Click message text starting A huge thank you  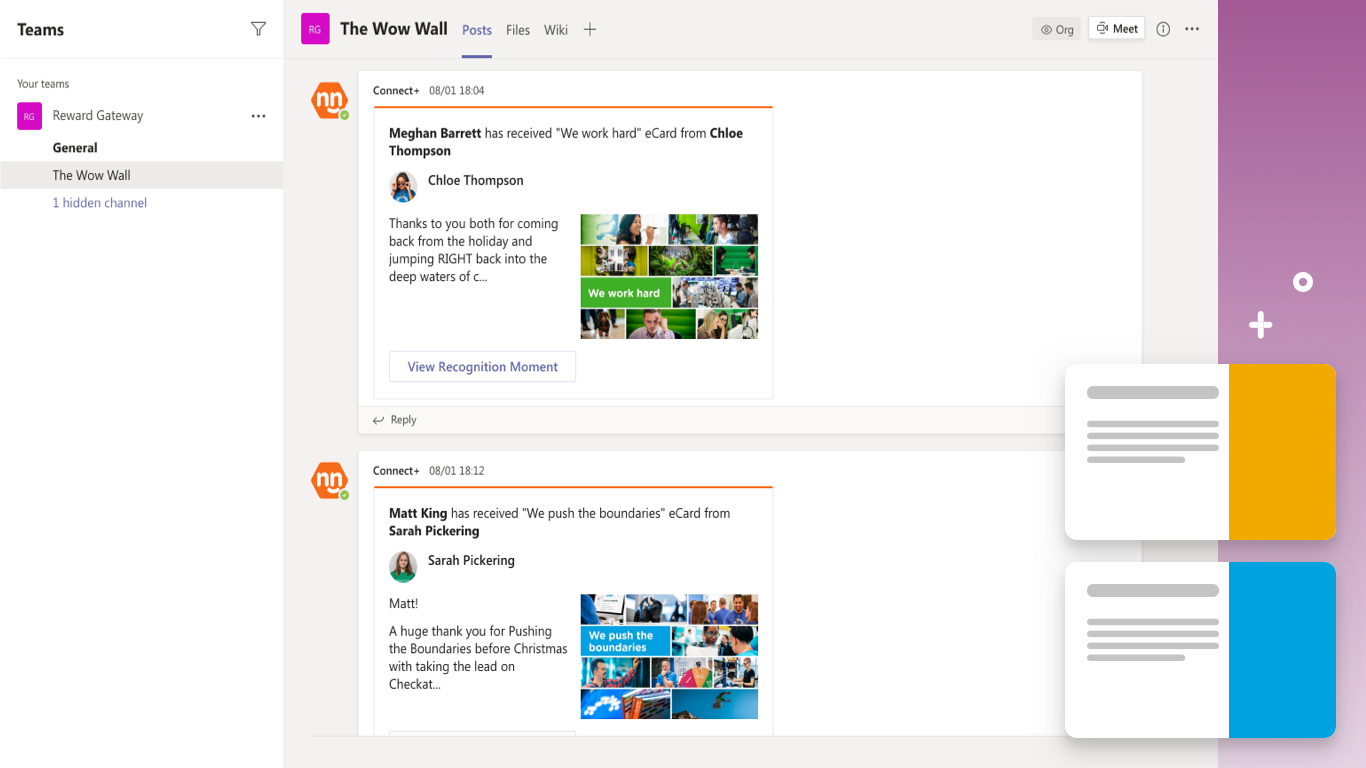pos(478,657)
